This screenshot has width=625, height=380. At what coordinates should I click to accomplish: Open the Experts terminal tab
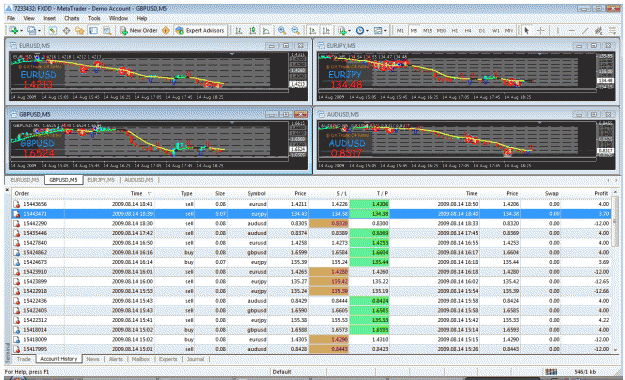click(168, 359)
